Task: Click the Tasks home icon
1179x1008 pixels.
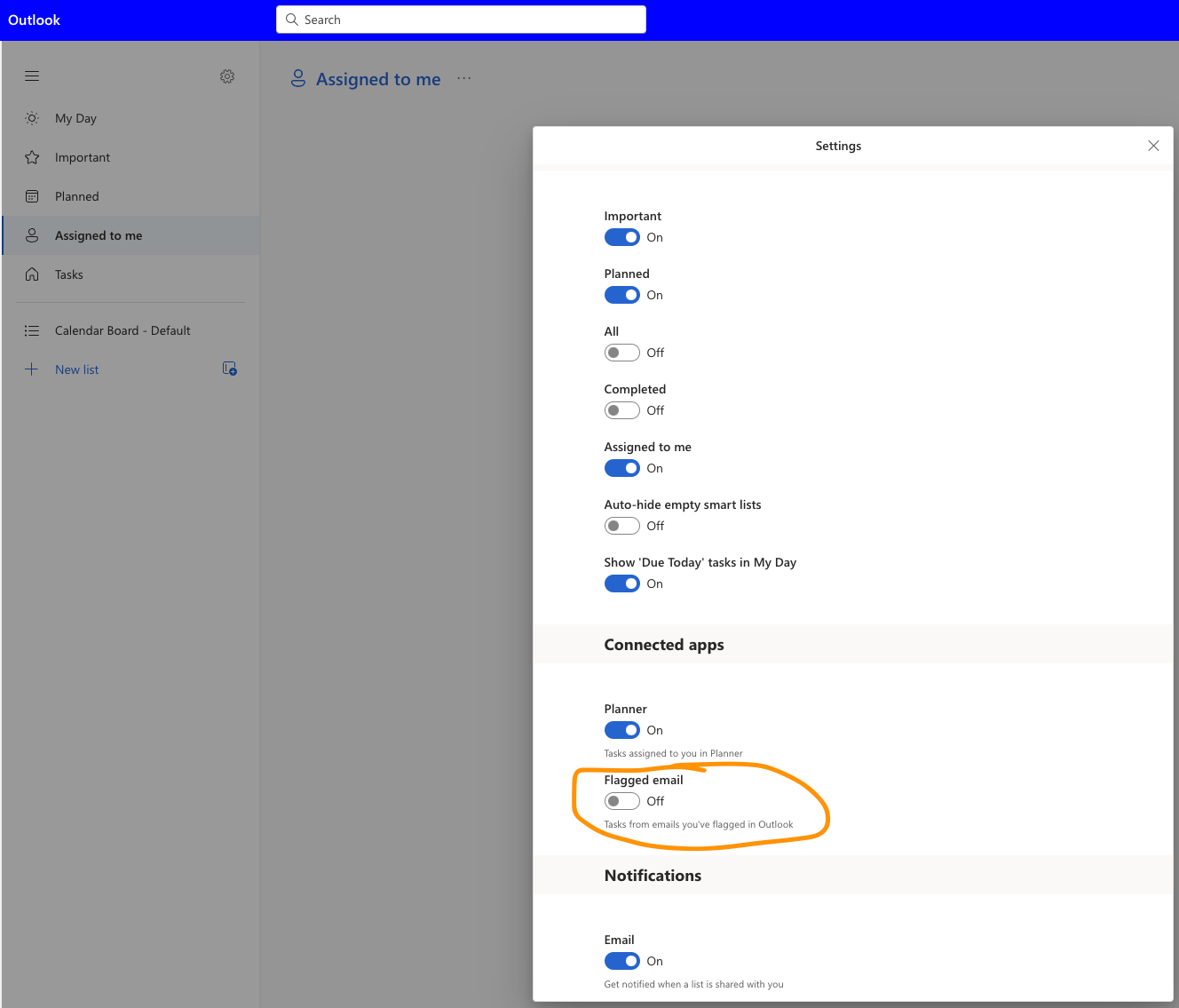Action: (x=32, y=274)
